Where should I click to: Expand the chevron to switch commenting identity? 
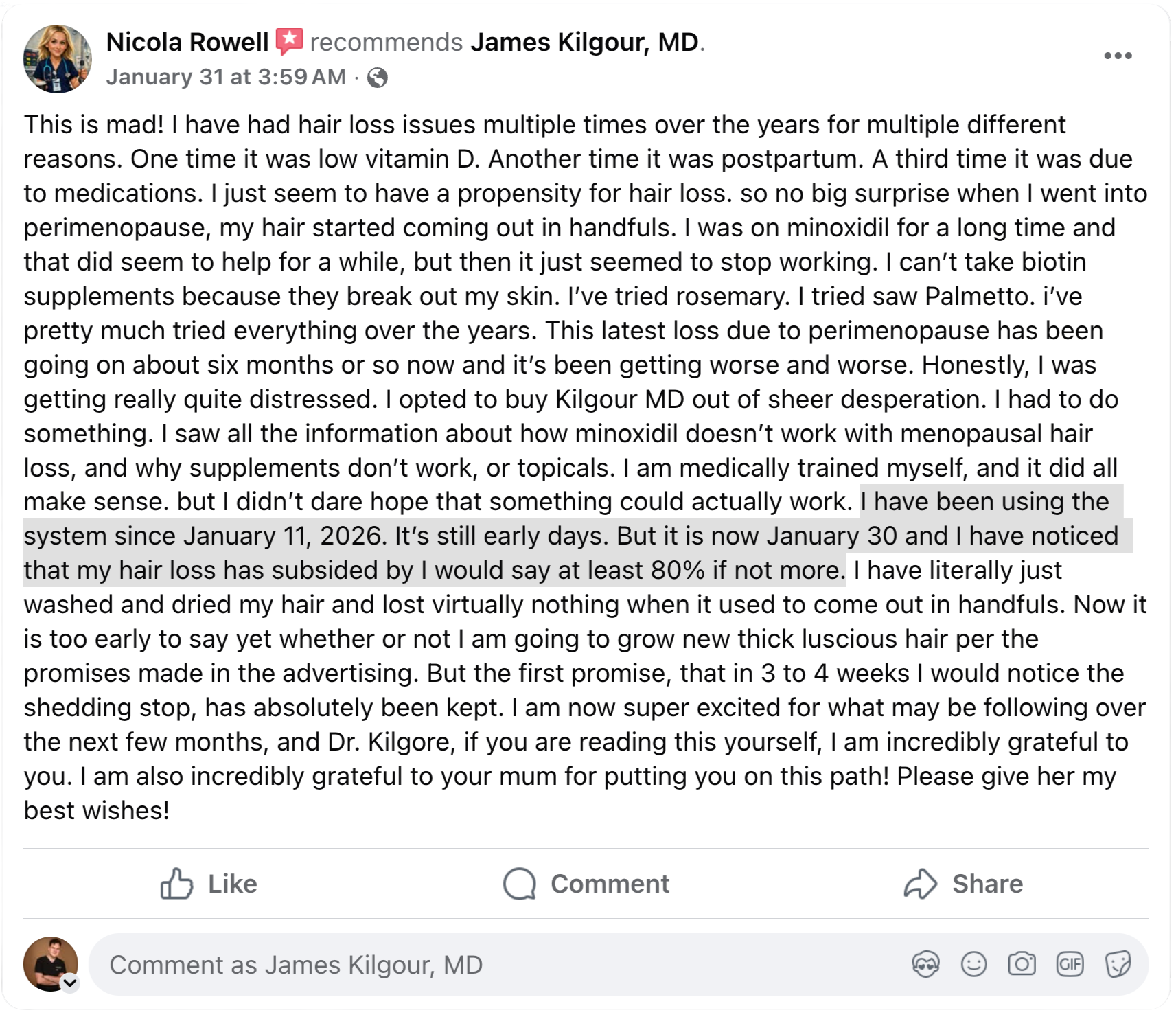(x=71, y=984)
